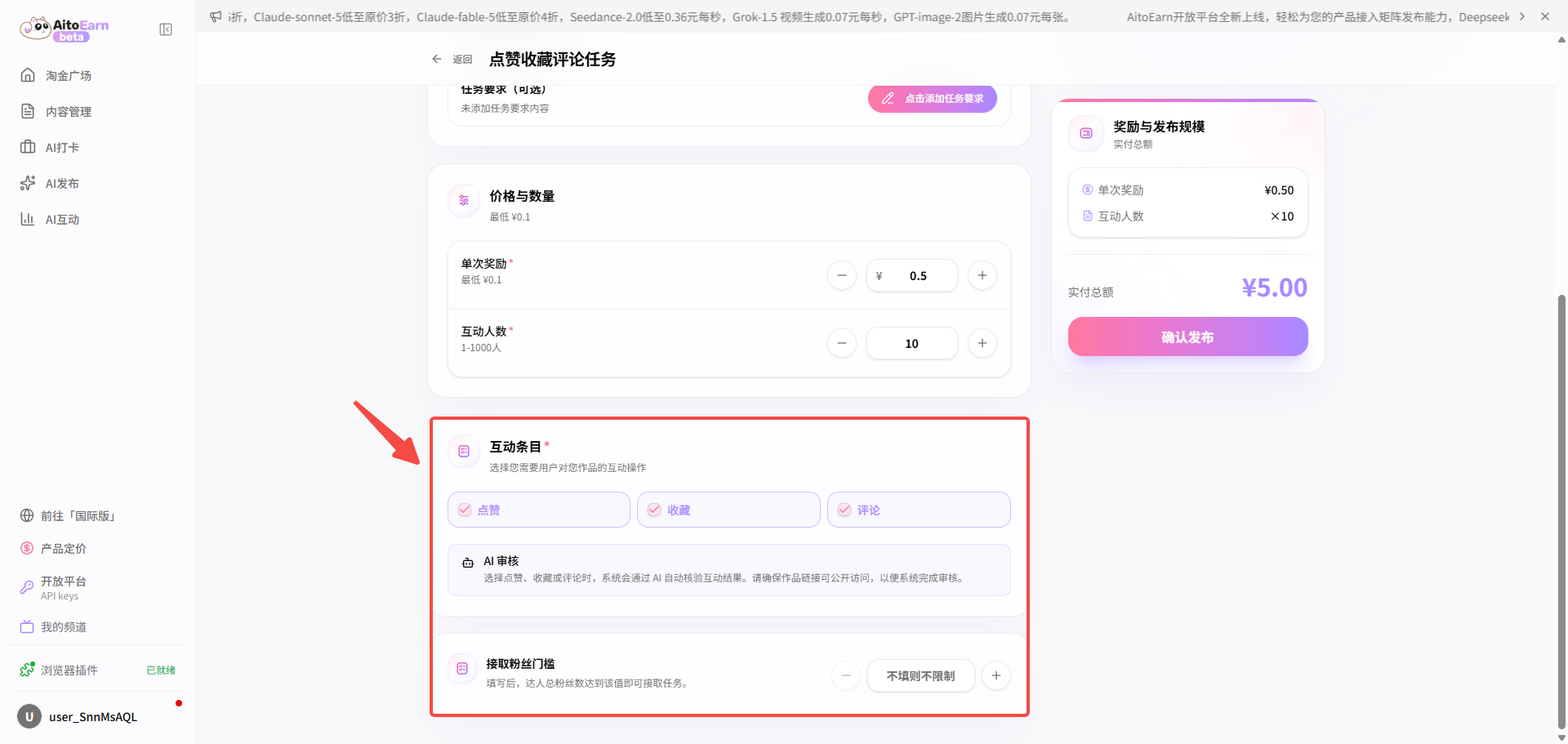Advance the announcement banner with arrow

pos(1522,16)
